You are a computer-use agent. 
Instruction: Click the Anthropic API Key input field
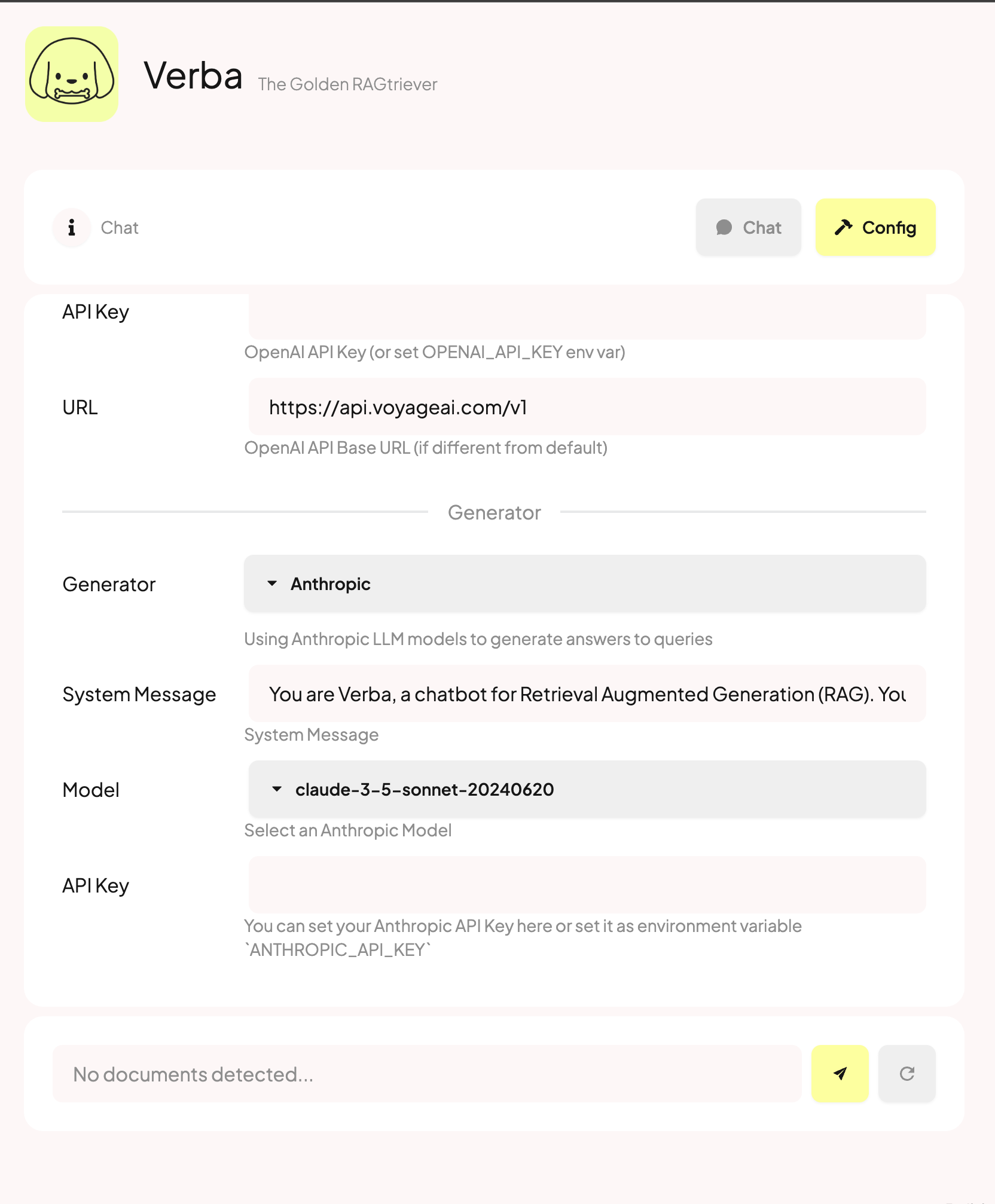tap(587, 885)
